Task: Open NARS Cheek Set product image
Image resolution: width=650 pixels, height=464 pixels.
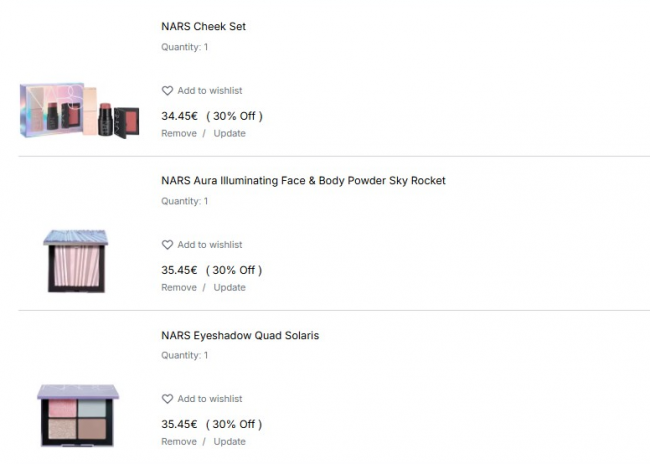Action: pos(79,109)
